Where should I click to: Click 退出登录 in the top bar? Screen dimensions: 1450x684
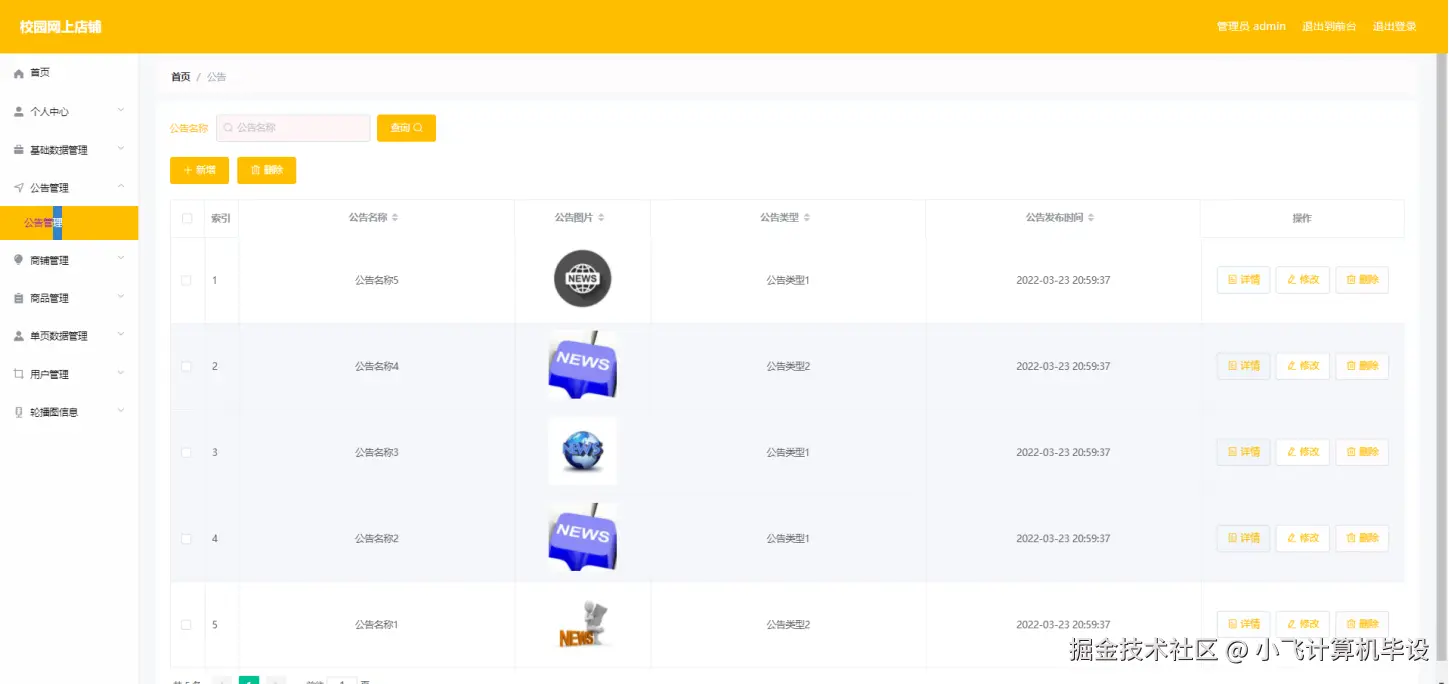[x=1395, y=26]
